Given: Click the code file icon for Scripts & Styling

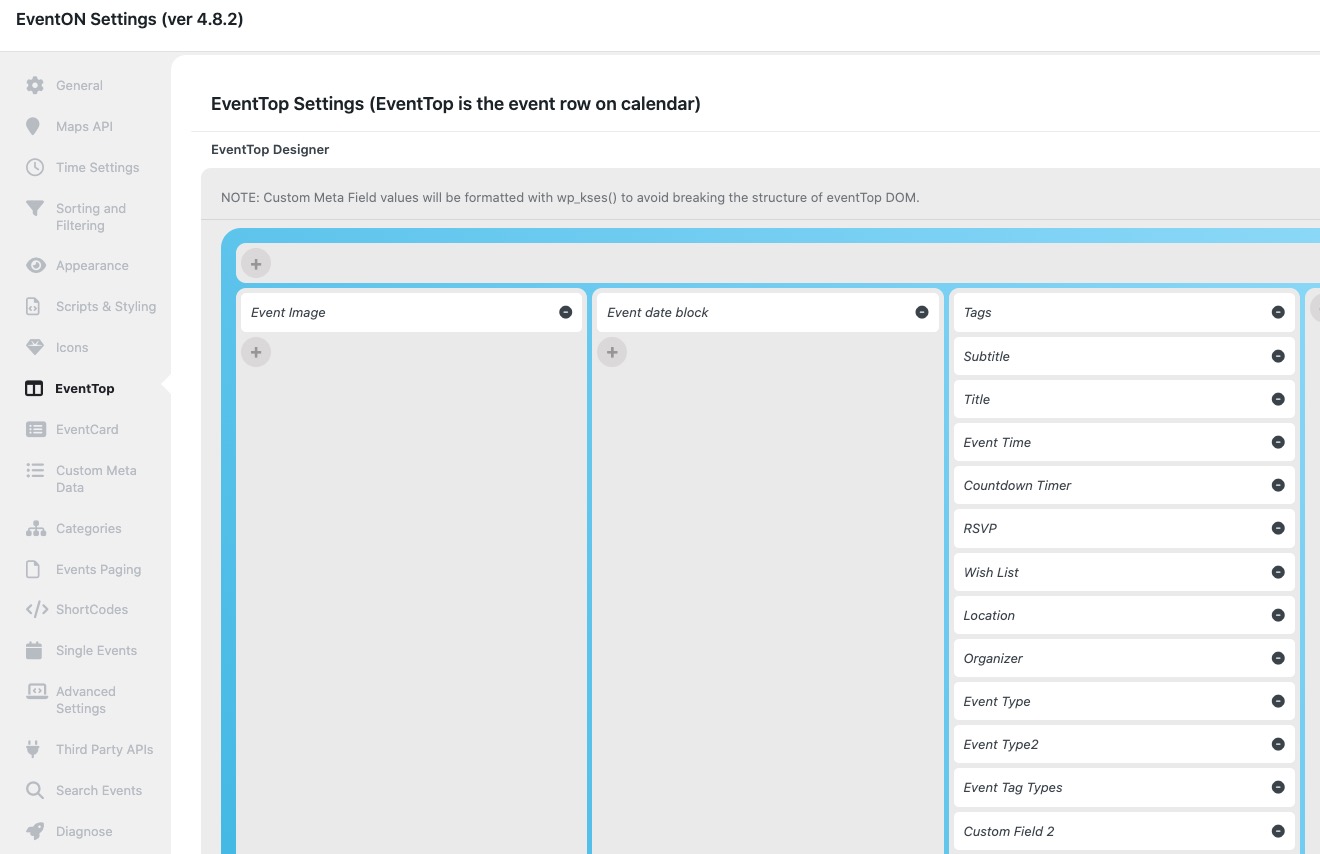Looking at the screenshot, I should tap(33, 306).
